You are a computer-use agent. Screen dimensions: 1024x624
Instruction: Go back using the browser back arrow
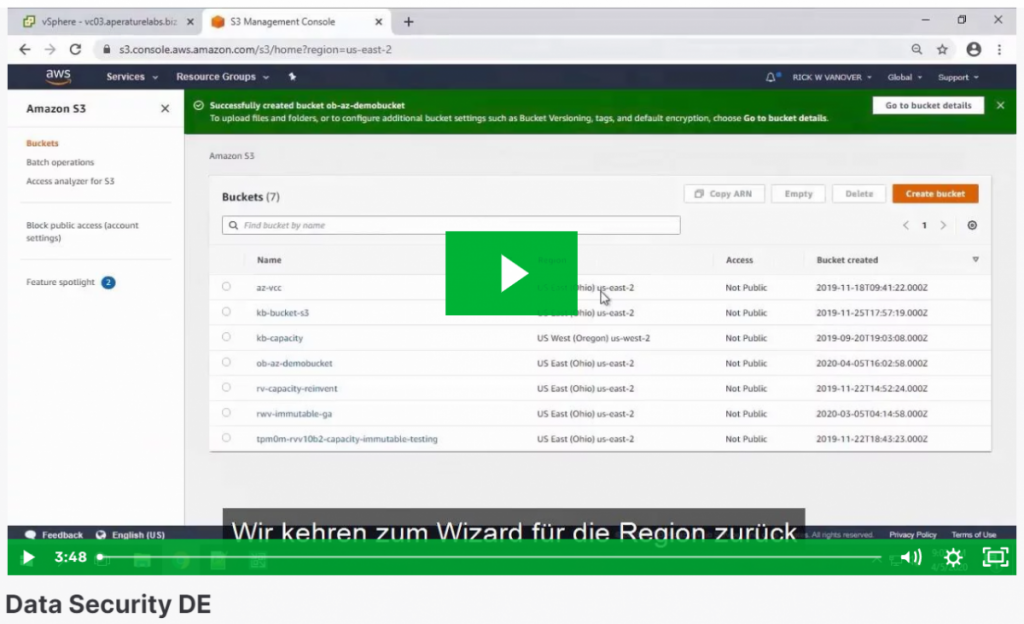[25, 49]
